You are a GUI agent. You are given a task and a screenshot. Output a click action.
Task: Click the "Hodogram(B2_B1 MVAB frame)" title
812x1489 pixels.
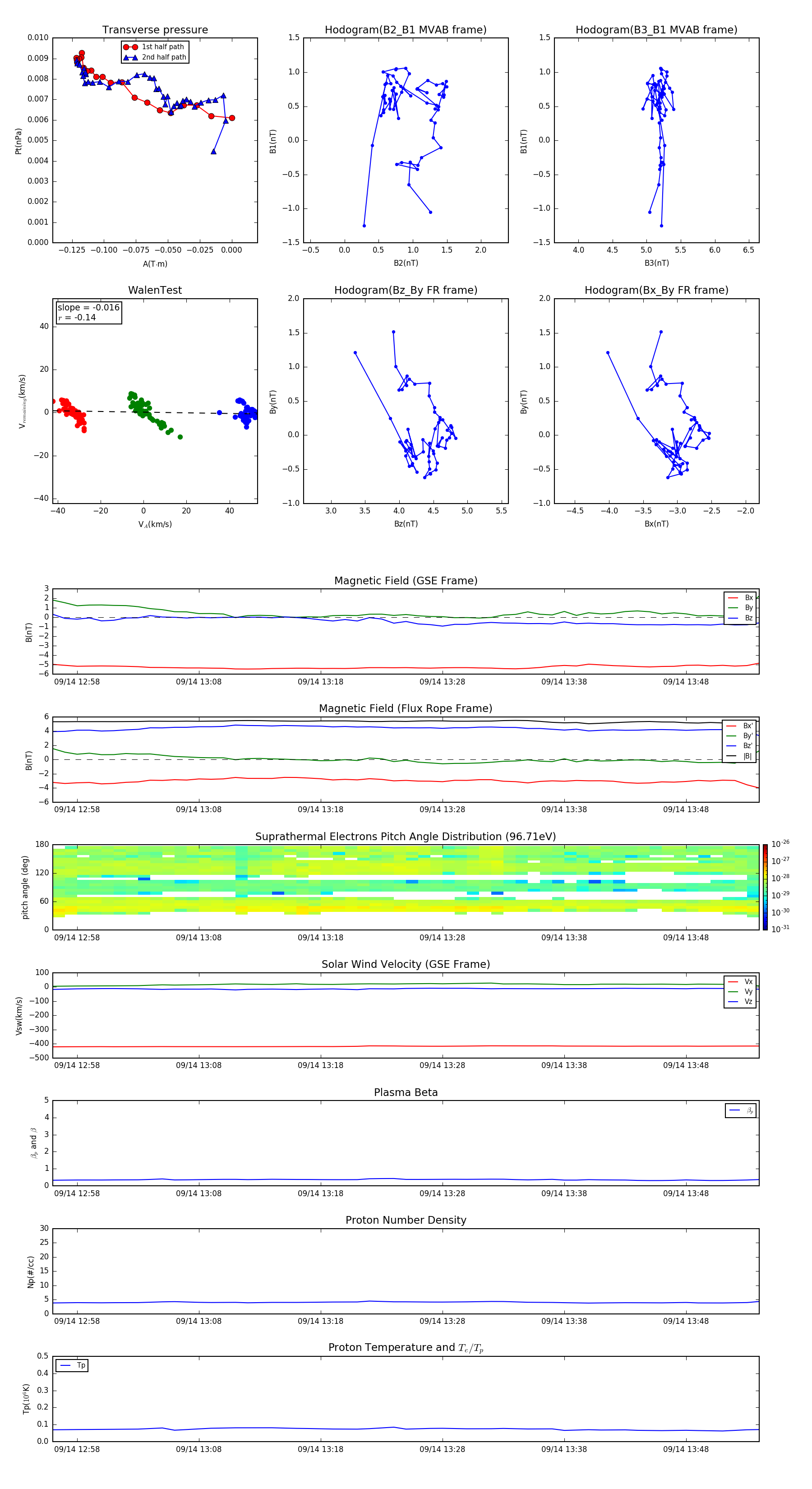406,30
